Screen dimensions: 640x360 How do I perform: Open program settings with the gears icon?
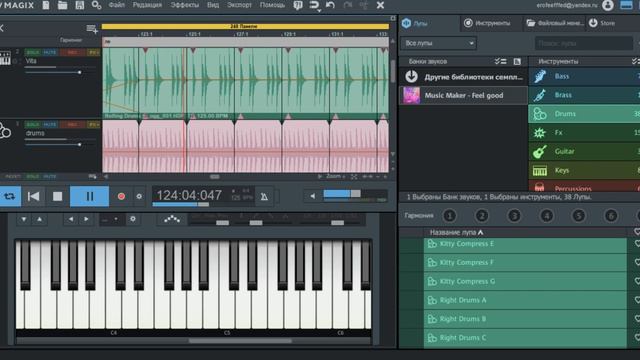click(x=96, y=5)
